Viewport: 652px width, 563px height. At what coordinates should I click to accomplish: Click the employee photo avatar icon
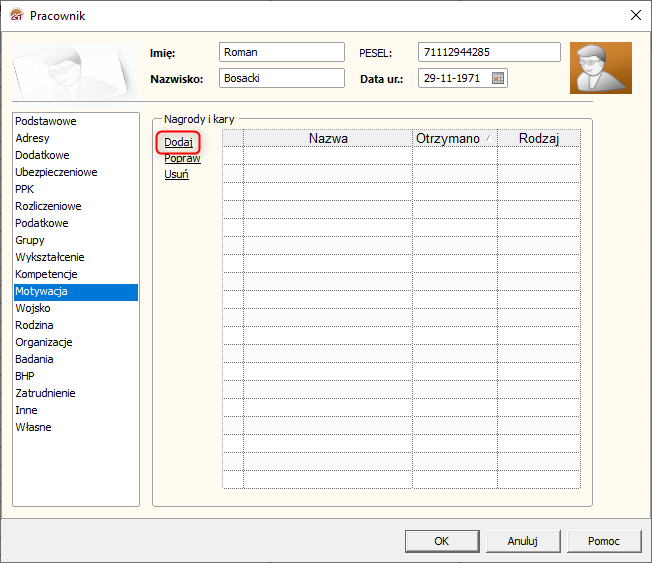click(600, 68)
